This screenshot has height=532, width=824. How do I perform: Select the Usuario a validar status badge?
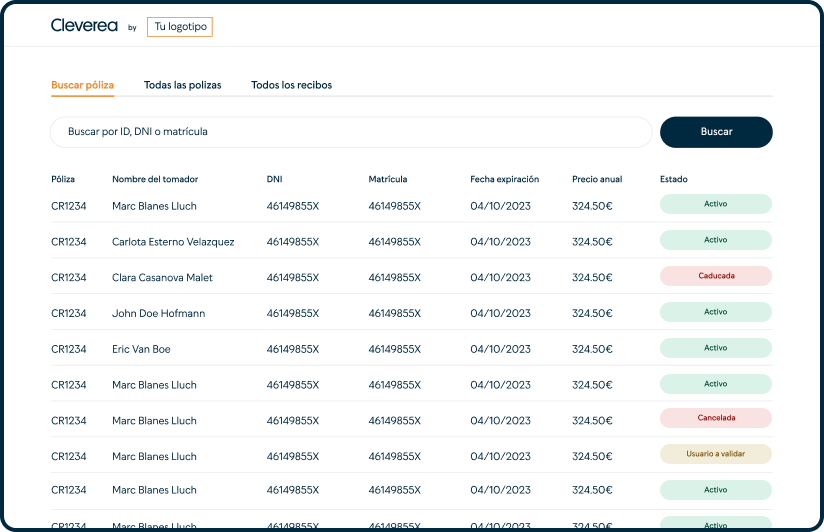point(715,454)
